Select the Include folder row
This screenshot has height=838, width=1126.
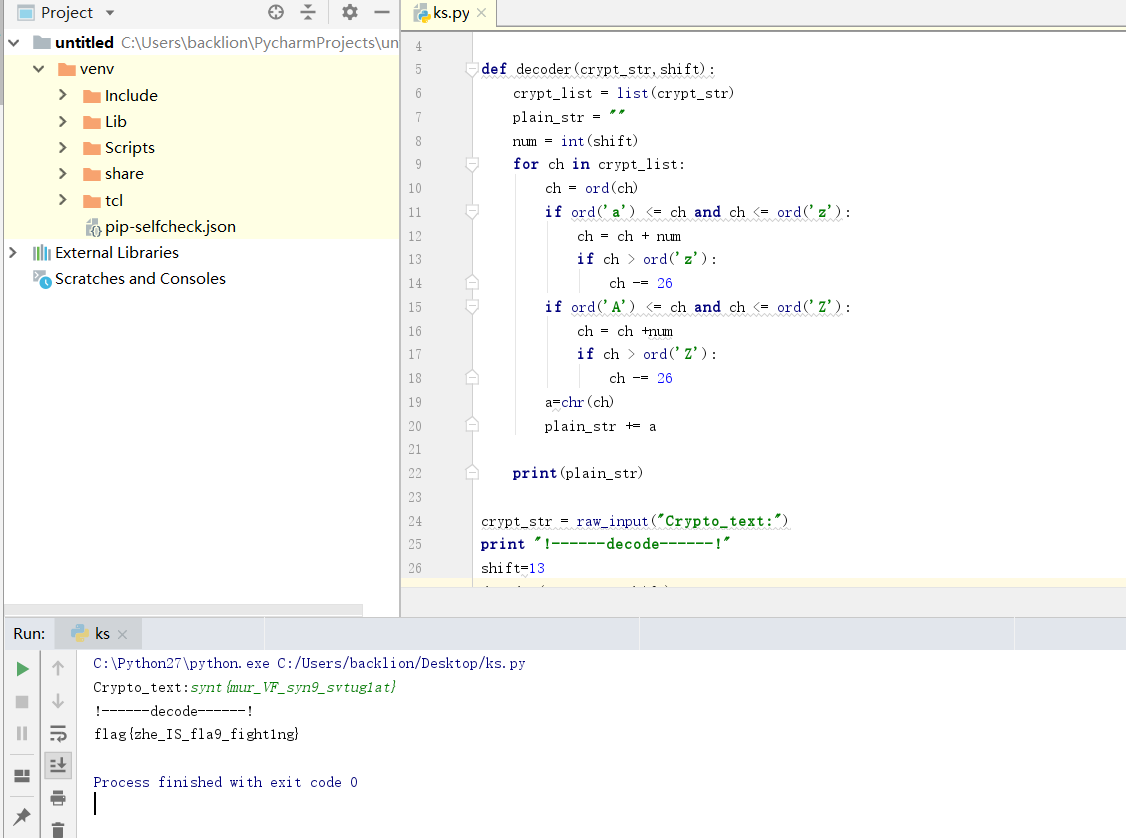point(201,96)
